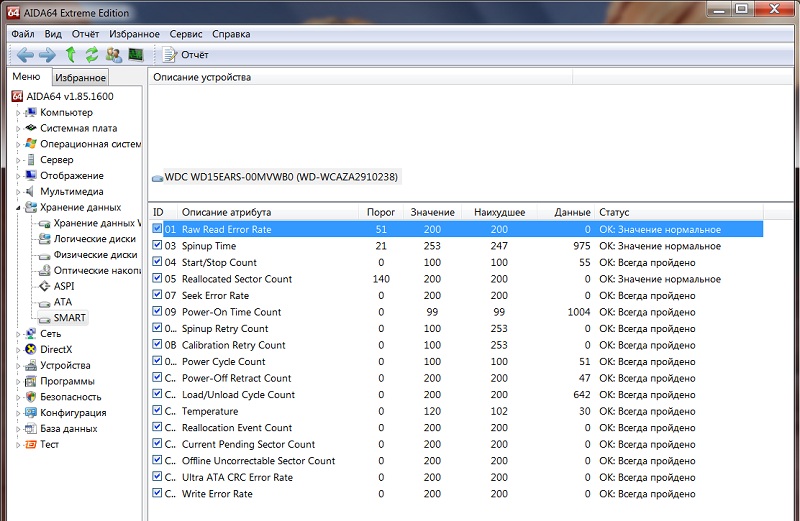
Task: Open Физические диски item
Action: 95,255
